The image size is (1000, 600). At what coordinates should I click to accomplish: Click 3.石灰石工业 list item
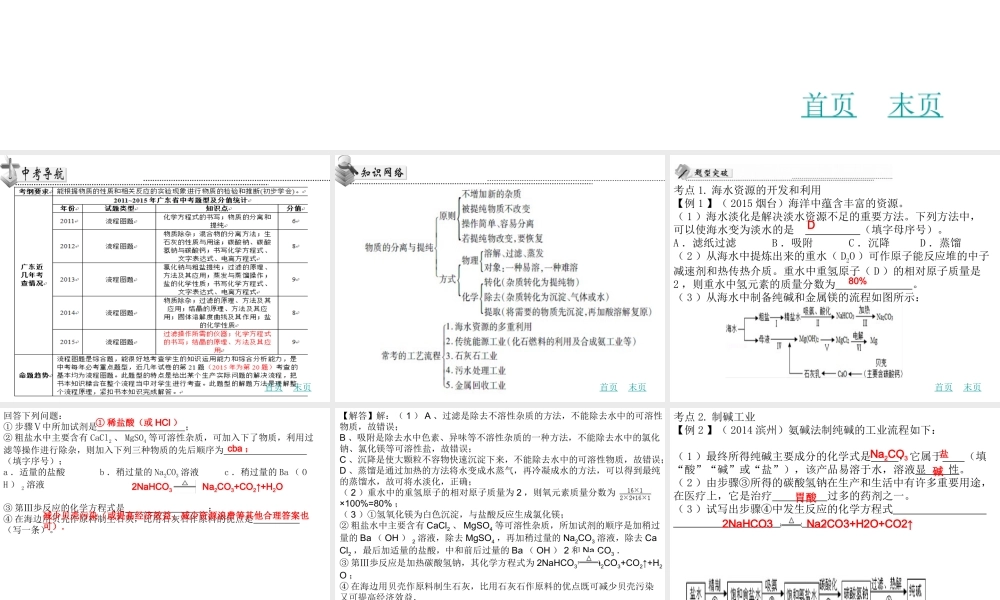(471, 356)
